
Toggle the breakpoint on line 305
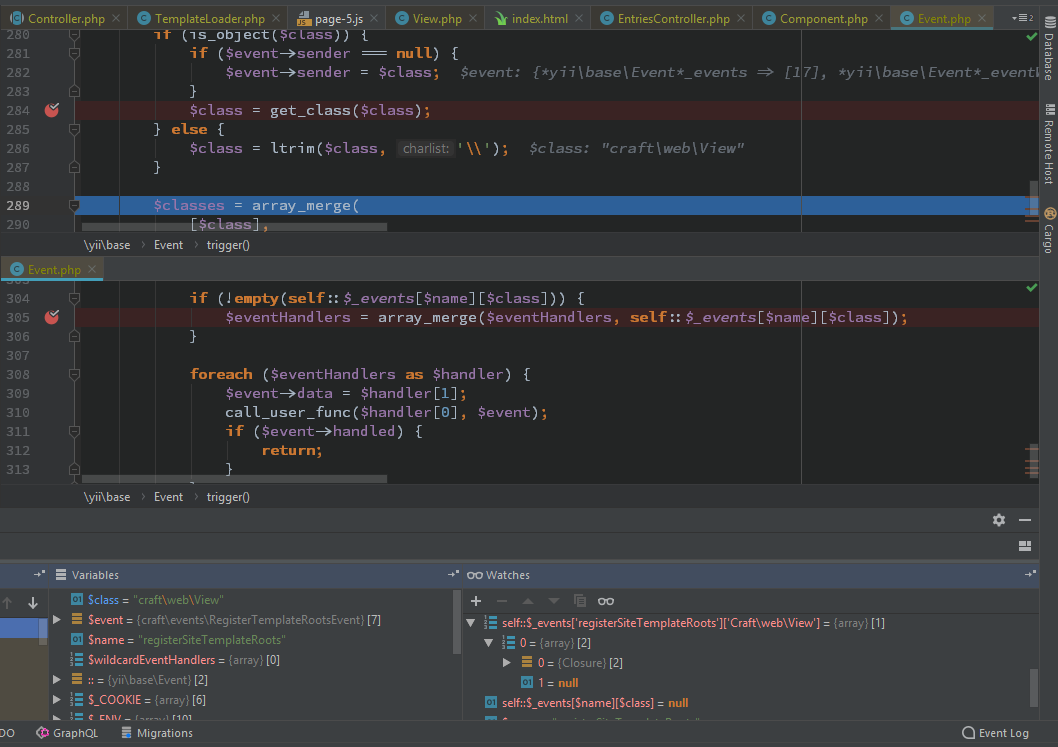coord(51,316)
